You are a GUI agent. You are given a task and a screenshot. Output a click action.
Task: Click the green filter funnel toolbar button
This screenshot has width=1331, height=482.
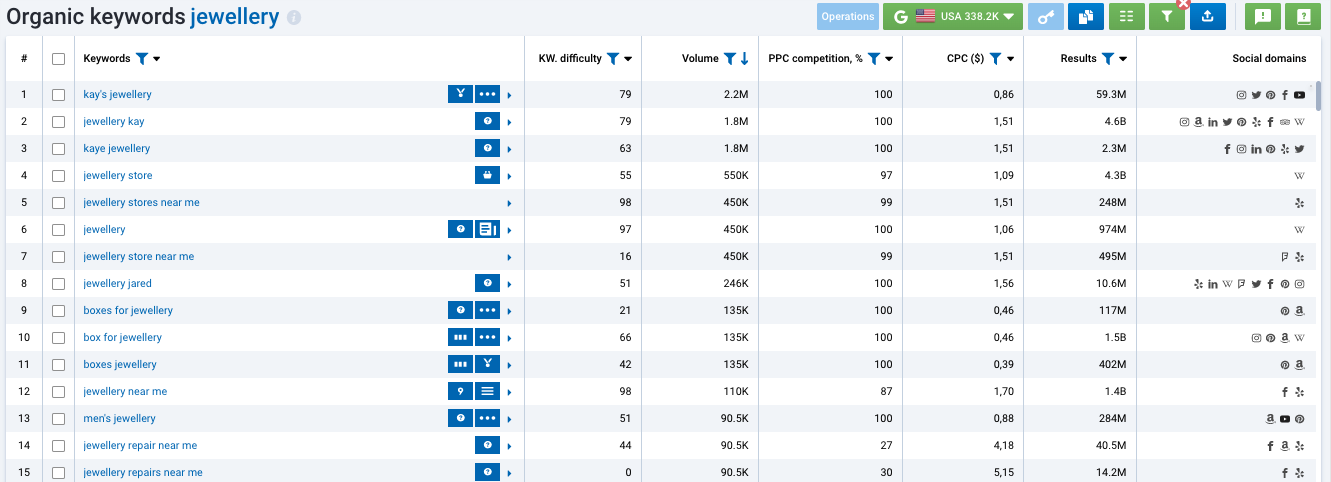(x=1166, y=16)
